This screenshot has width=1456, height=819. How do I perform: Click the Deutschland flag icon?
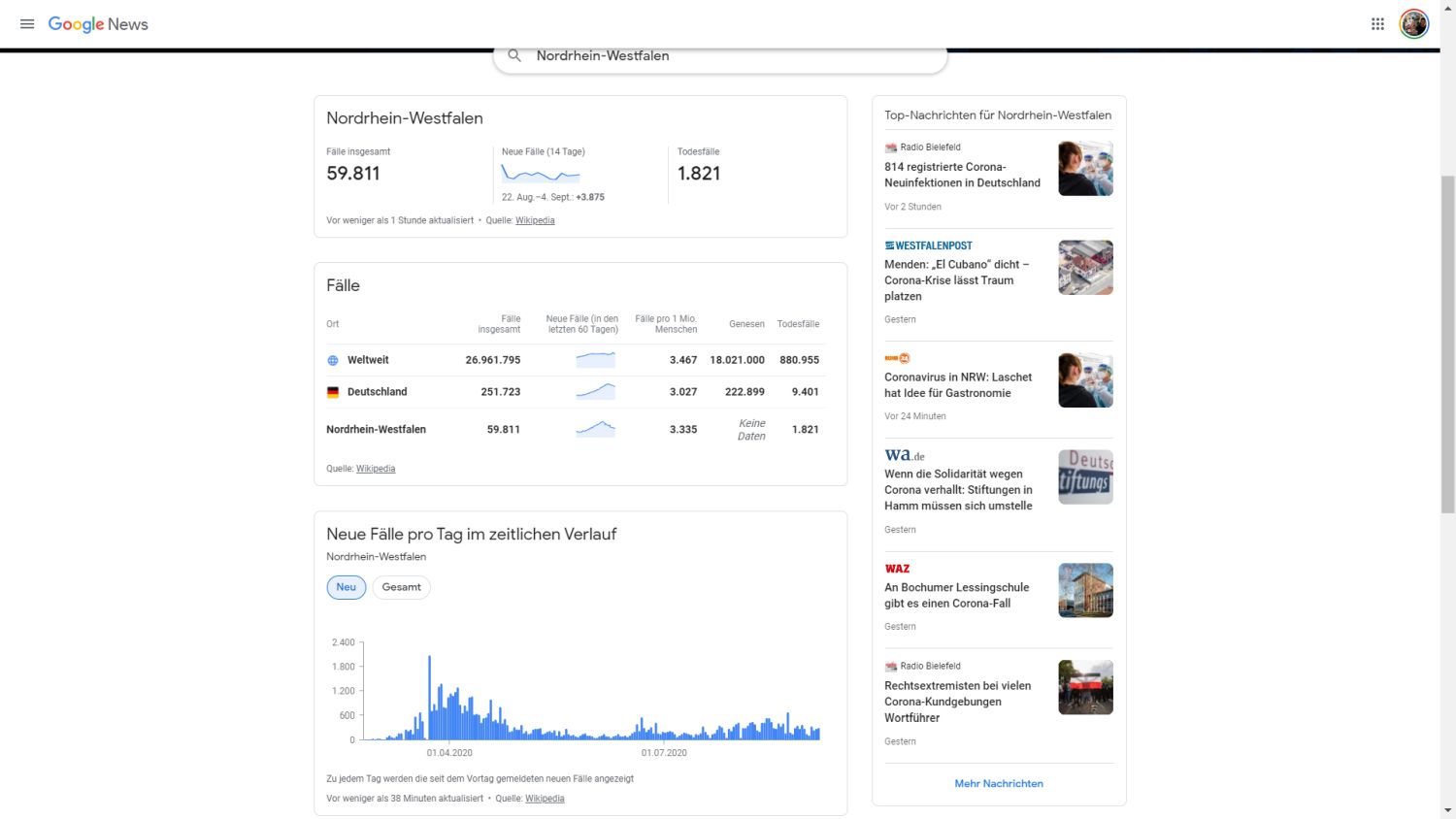point(333,392)
